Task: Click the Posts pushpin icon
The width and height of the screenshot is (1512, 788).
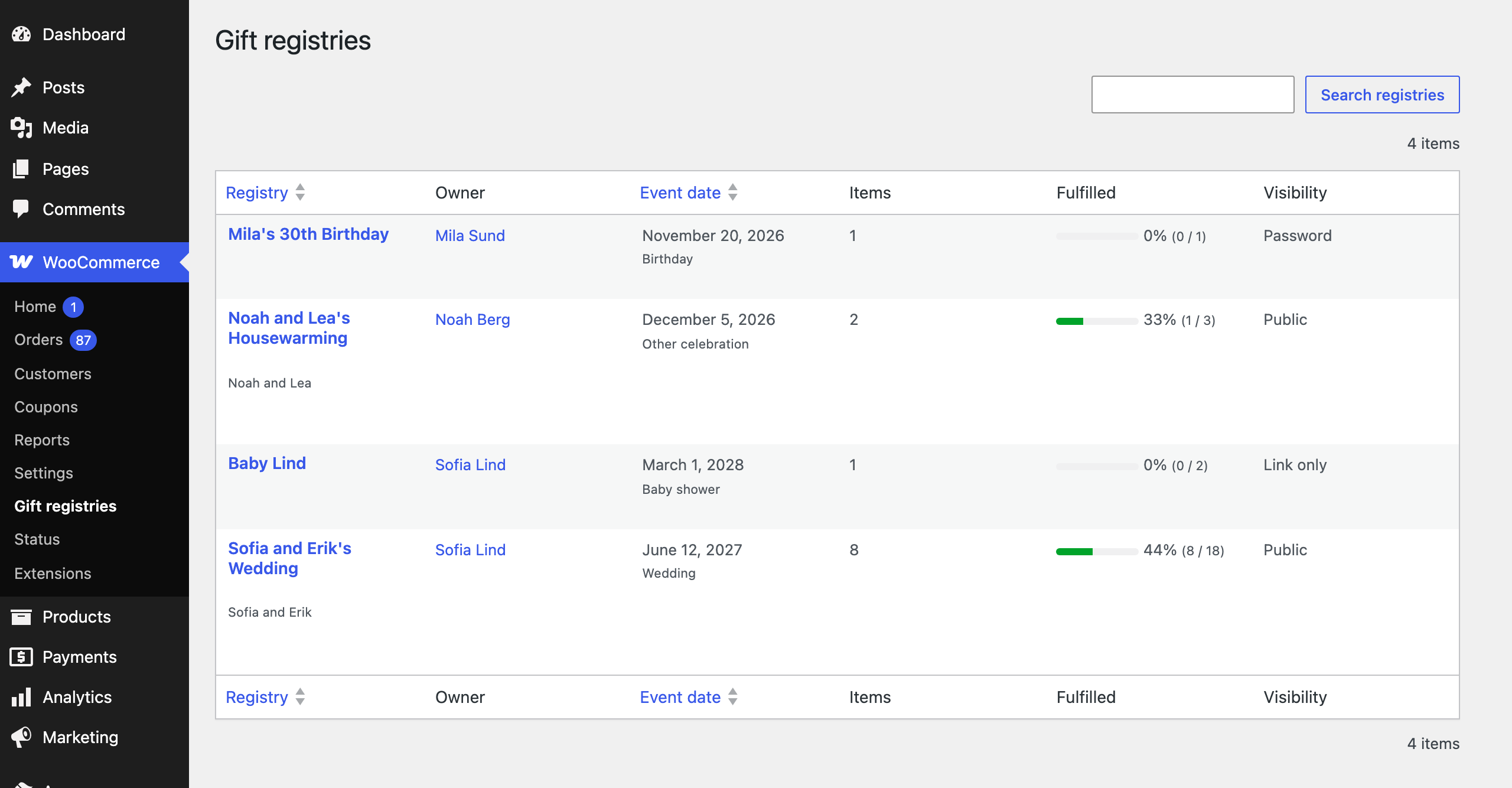Action: [x=21, y=87]
